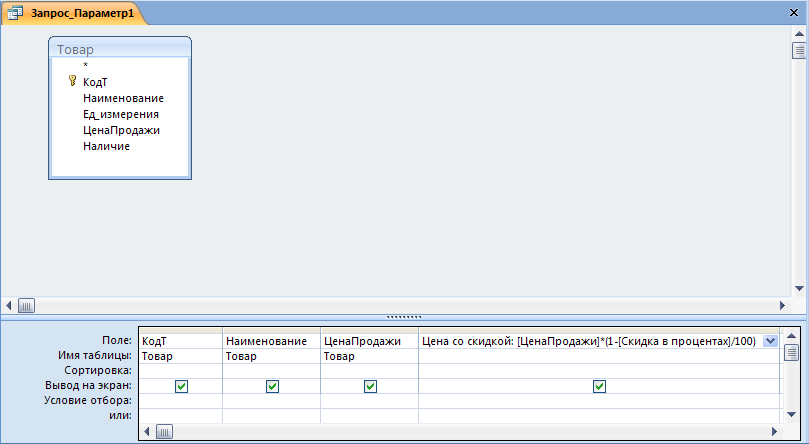Screen dimensions: 809x444
Task: Select the КодТ key field in Товар table
Action: [95, 82]
